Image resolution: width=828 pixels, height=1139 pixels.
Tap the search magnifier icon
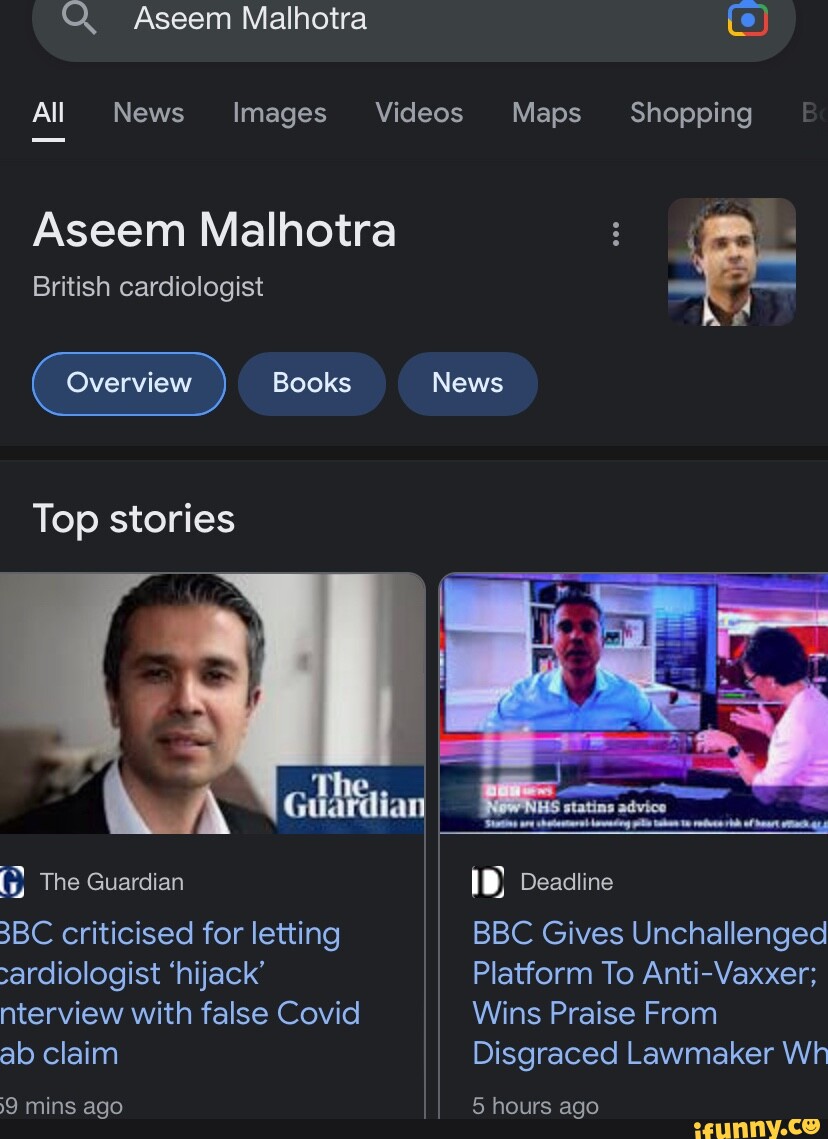pyautogui.click(x=79, y=18)
